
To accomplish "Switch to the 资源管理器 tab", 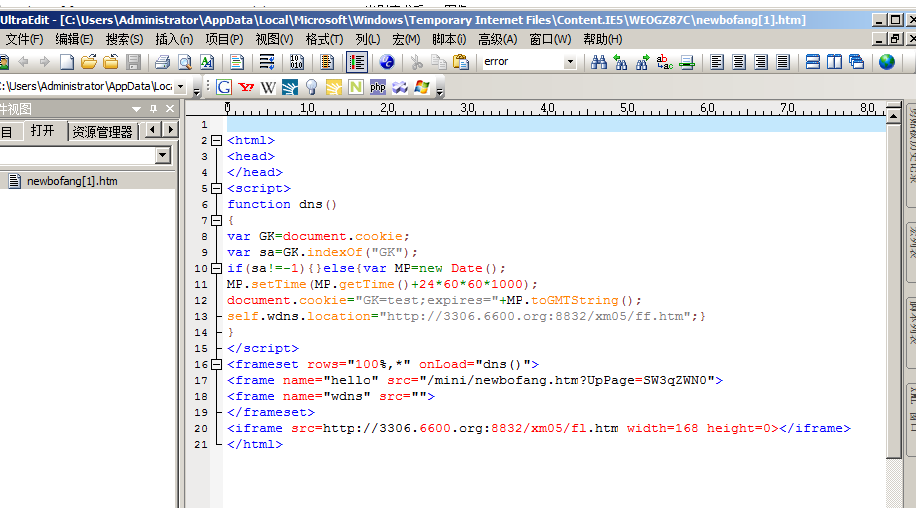I will (x=102, y=131).
